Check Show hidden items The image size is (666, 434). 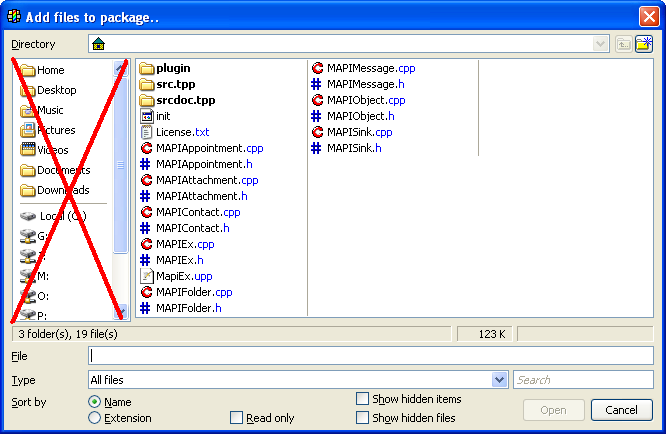(x=362, y=399)
